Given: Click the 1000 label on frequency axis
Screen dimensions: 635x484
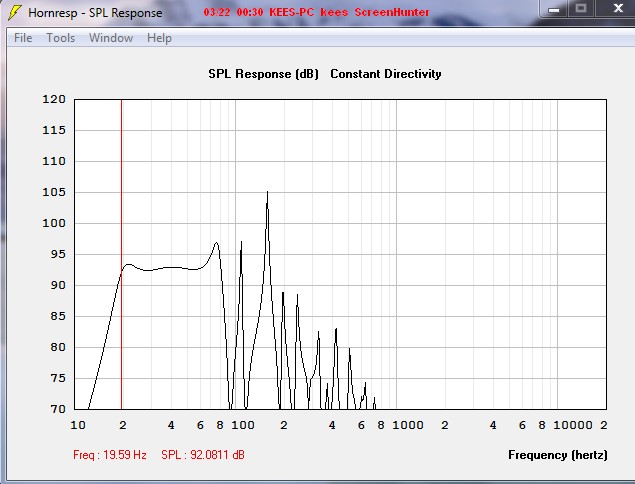Looking at the screenshot, I should click(x=408, y=425).
